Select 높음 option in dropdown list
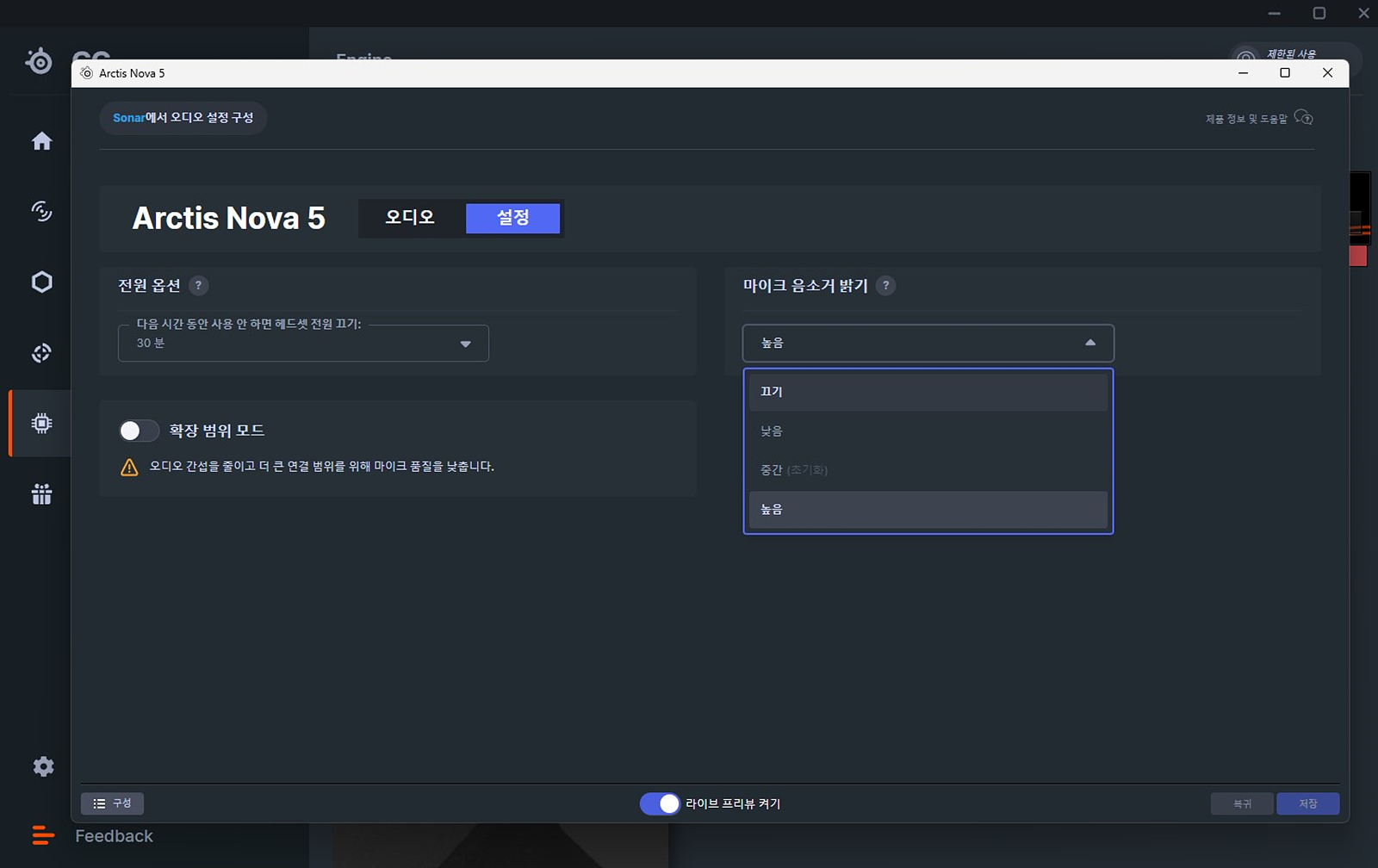The image size is (1378, 868). coord(928,510)
